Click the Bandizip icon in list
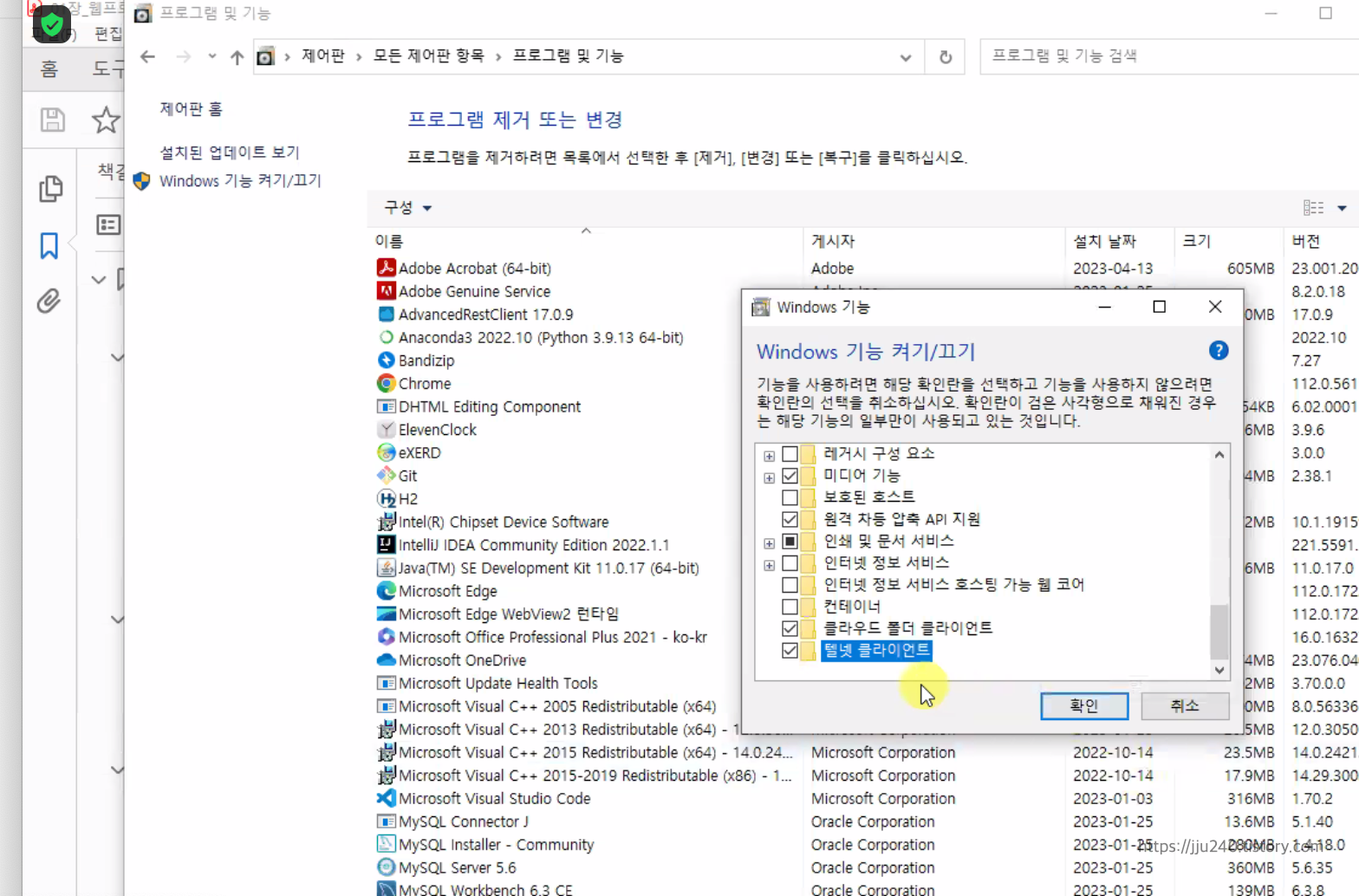 386,360
